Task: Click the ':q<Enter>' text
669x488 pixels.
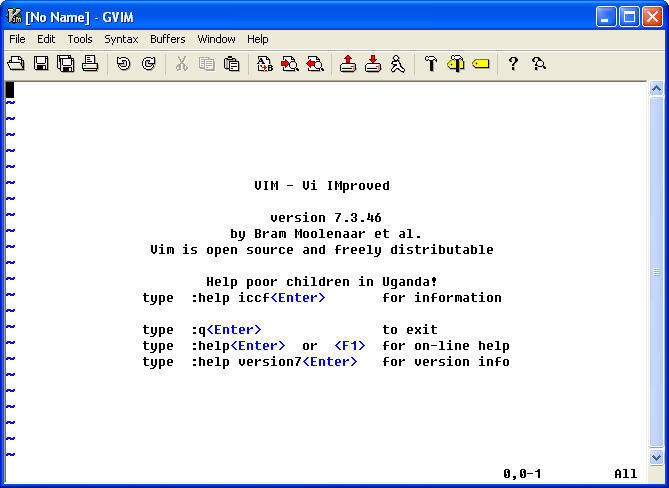Action: pos(226,330)
